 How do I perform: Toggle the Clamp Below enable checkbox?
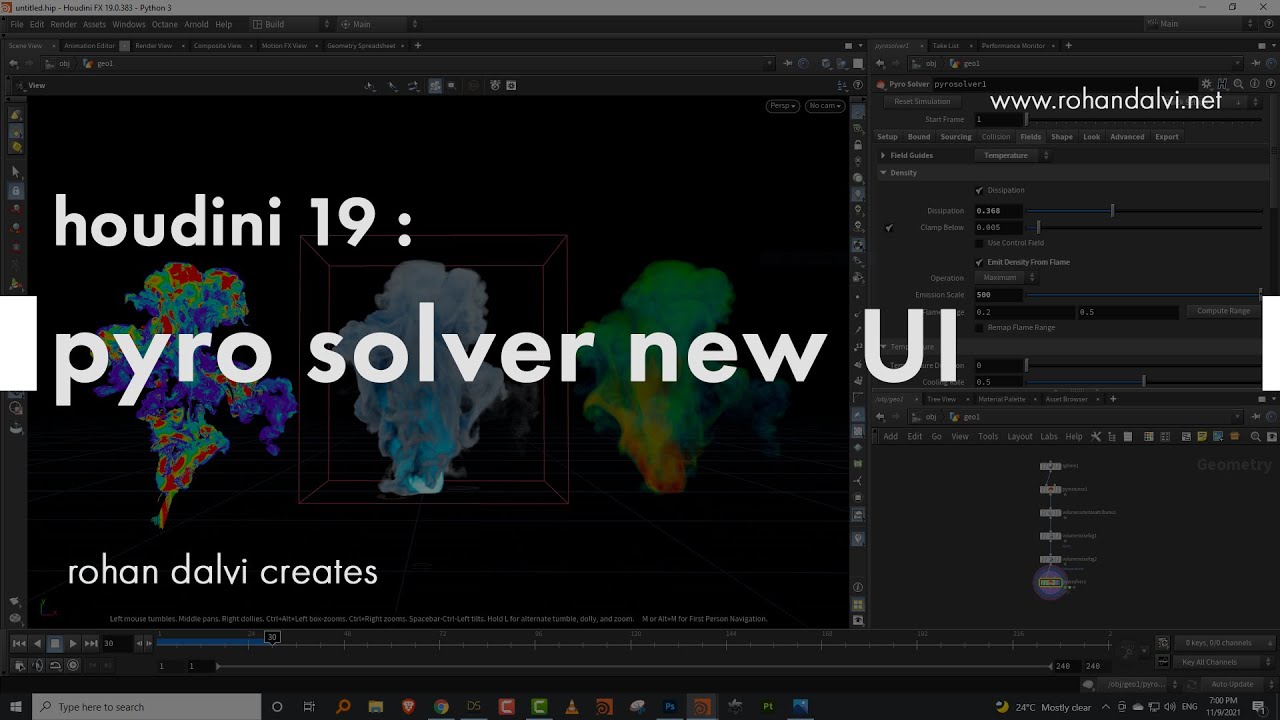point(889,228)
